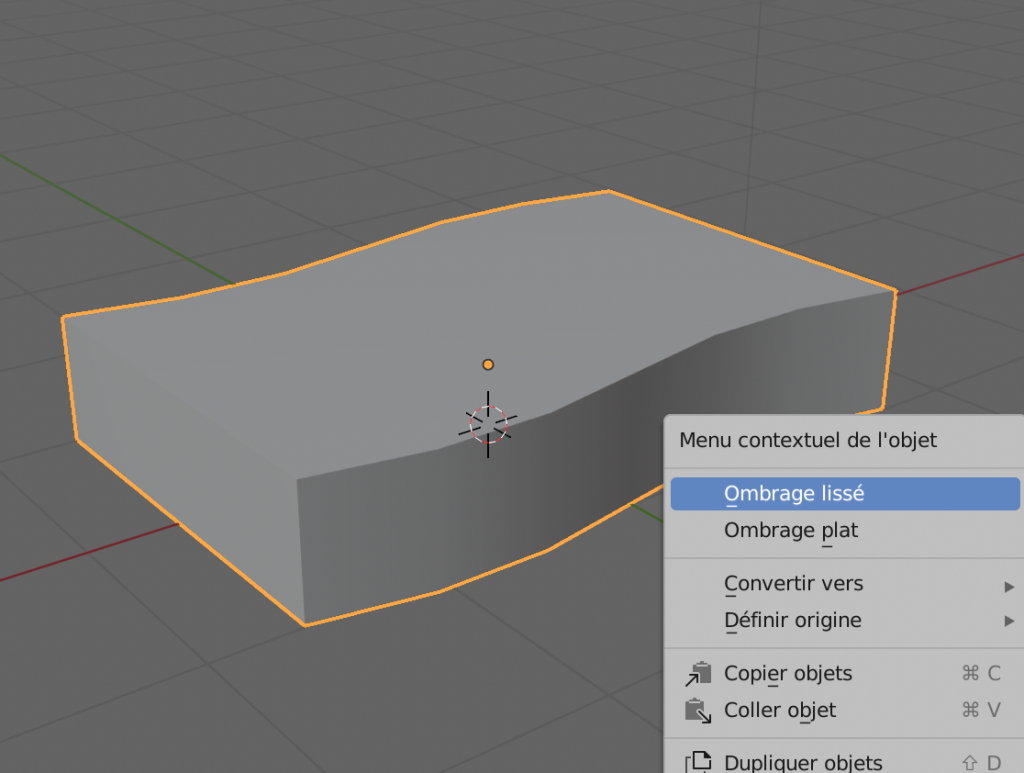The width and height of the screenshot is (1024, 773).
Task: Click the Copier objets clipboard icon
Action: pyautogui.click(x=698, y=674)
